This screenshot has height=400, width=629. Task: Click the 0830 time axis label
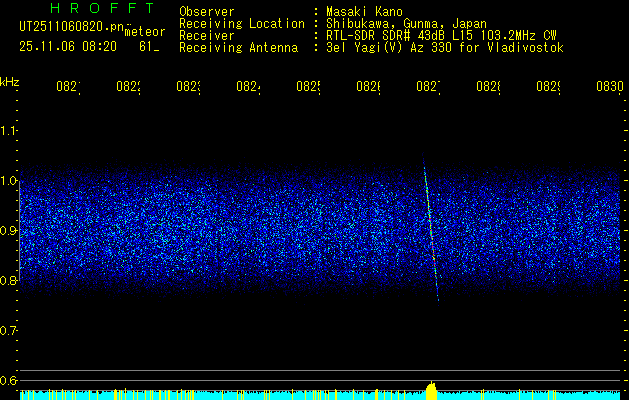(610, 86)
